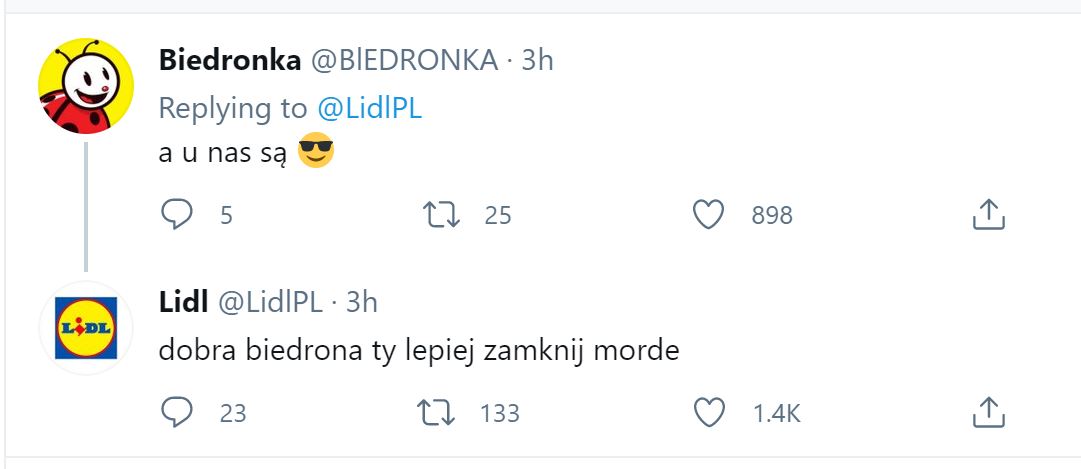Share the Lidl tweet
The height and width of the screenshot is (469, 1081).
(987, 412)
